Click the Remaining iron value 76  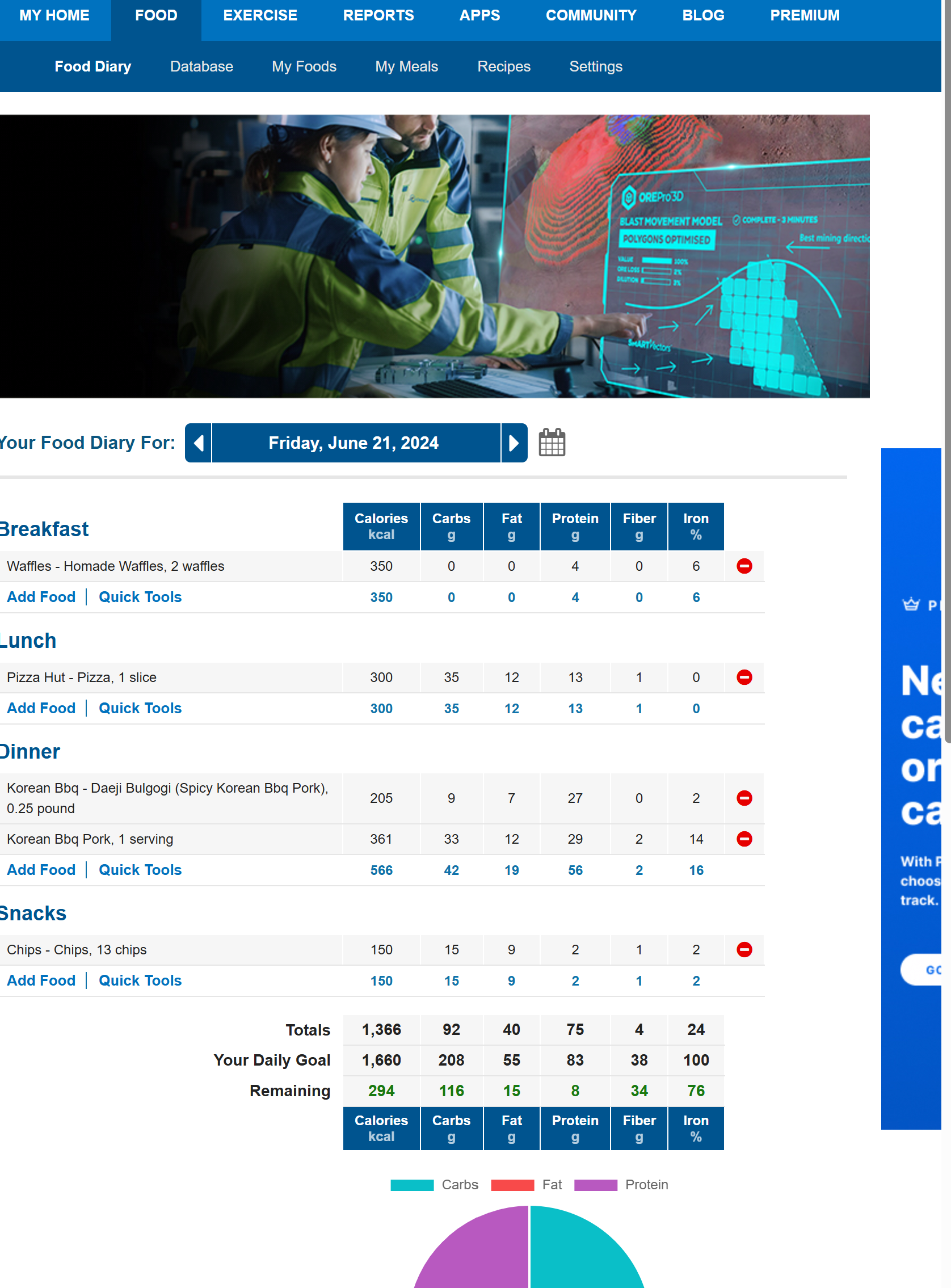(x=696, y=1090)
